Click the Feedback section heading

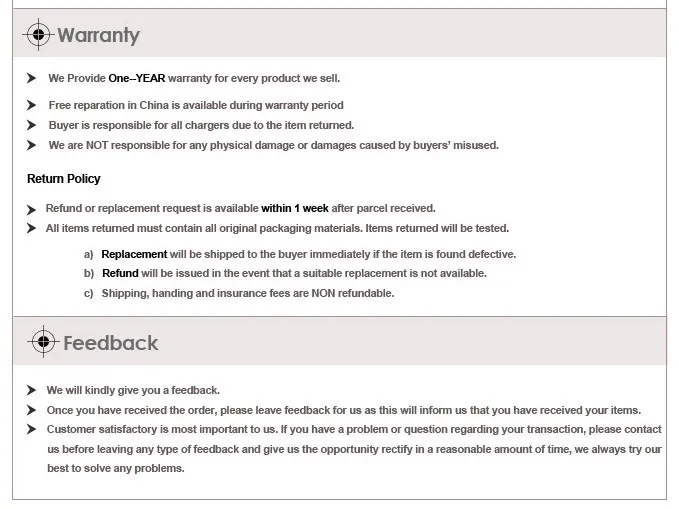[110, 343]
